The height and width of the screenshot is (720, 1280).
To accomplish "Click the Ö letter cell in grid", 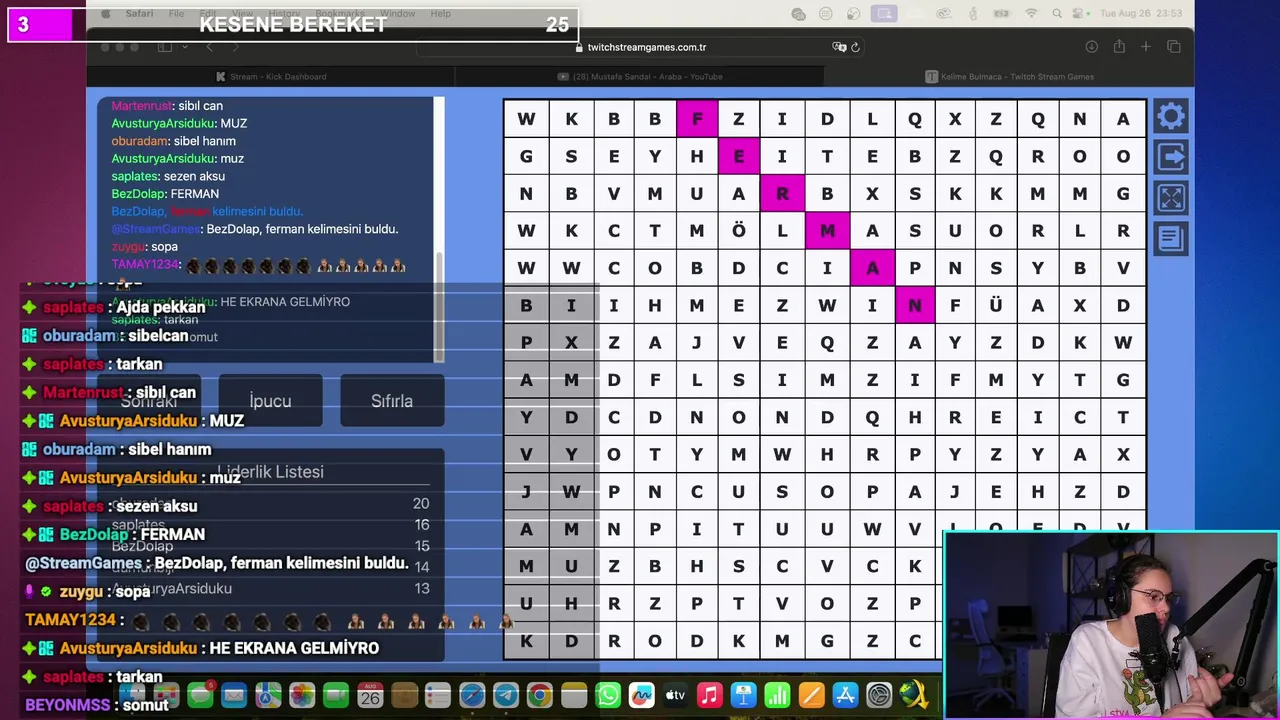I will pos(738,231).
